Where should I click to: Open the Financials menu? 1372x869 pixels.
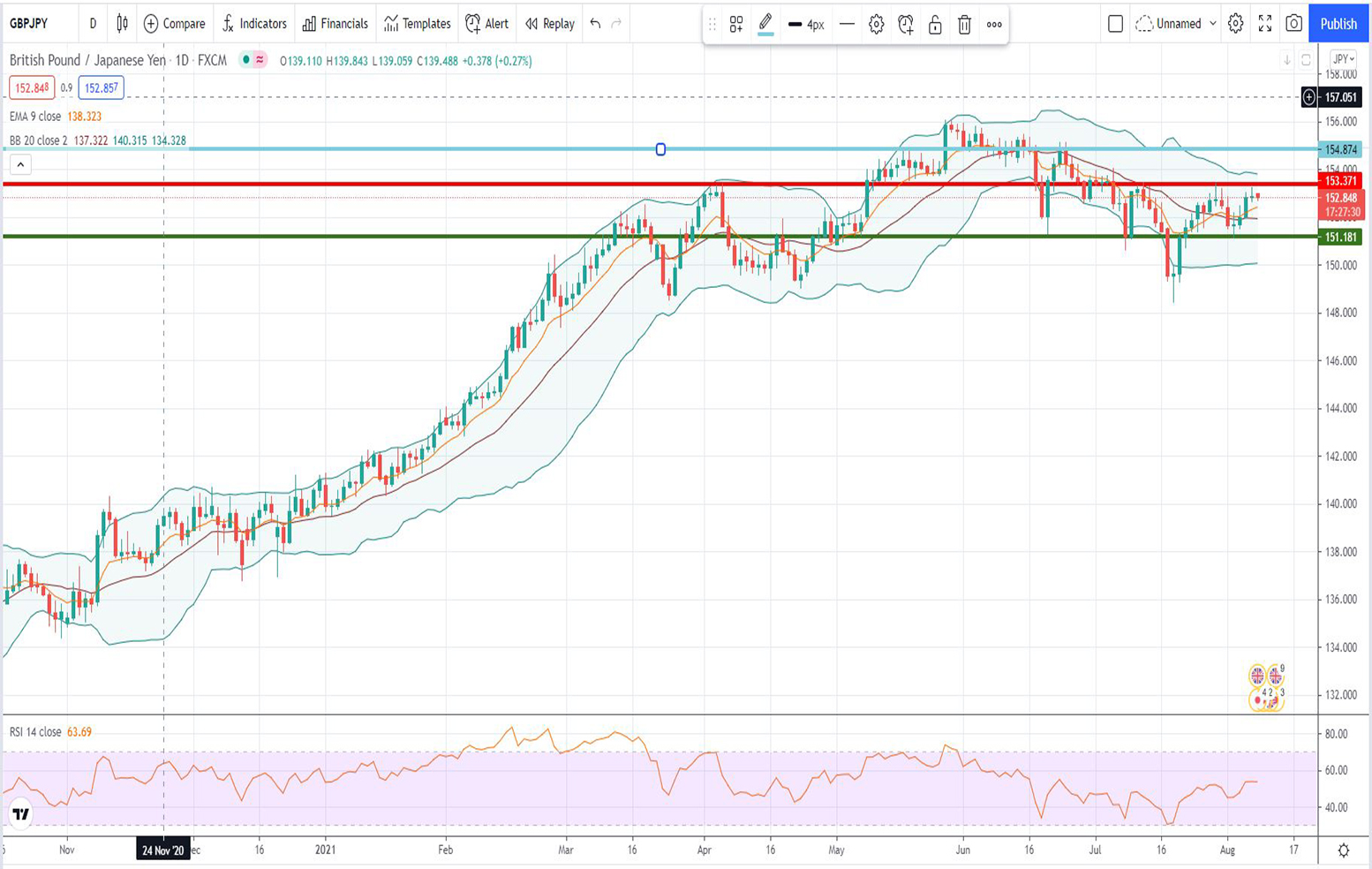[335, 24]
